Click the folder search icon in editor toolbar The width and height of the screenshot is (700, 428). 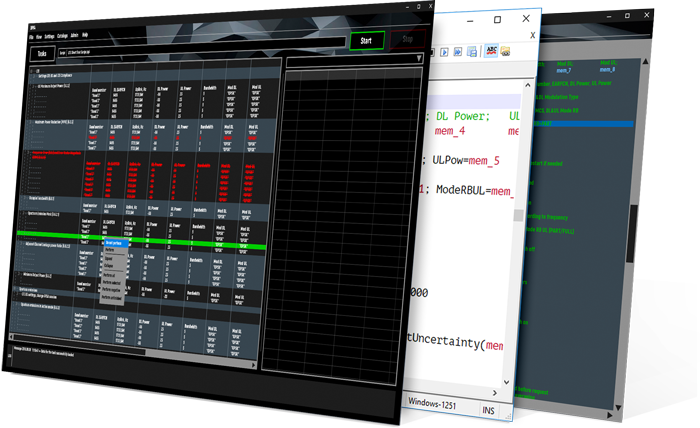[x=505, y=51]
